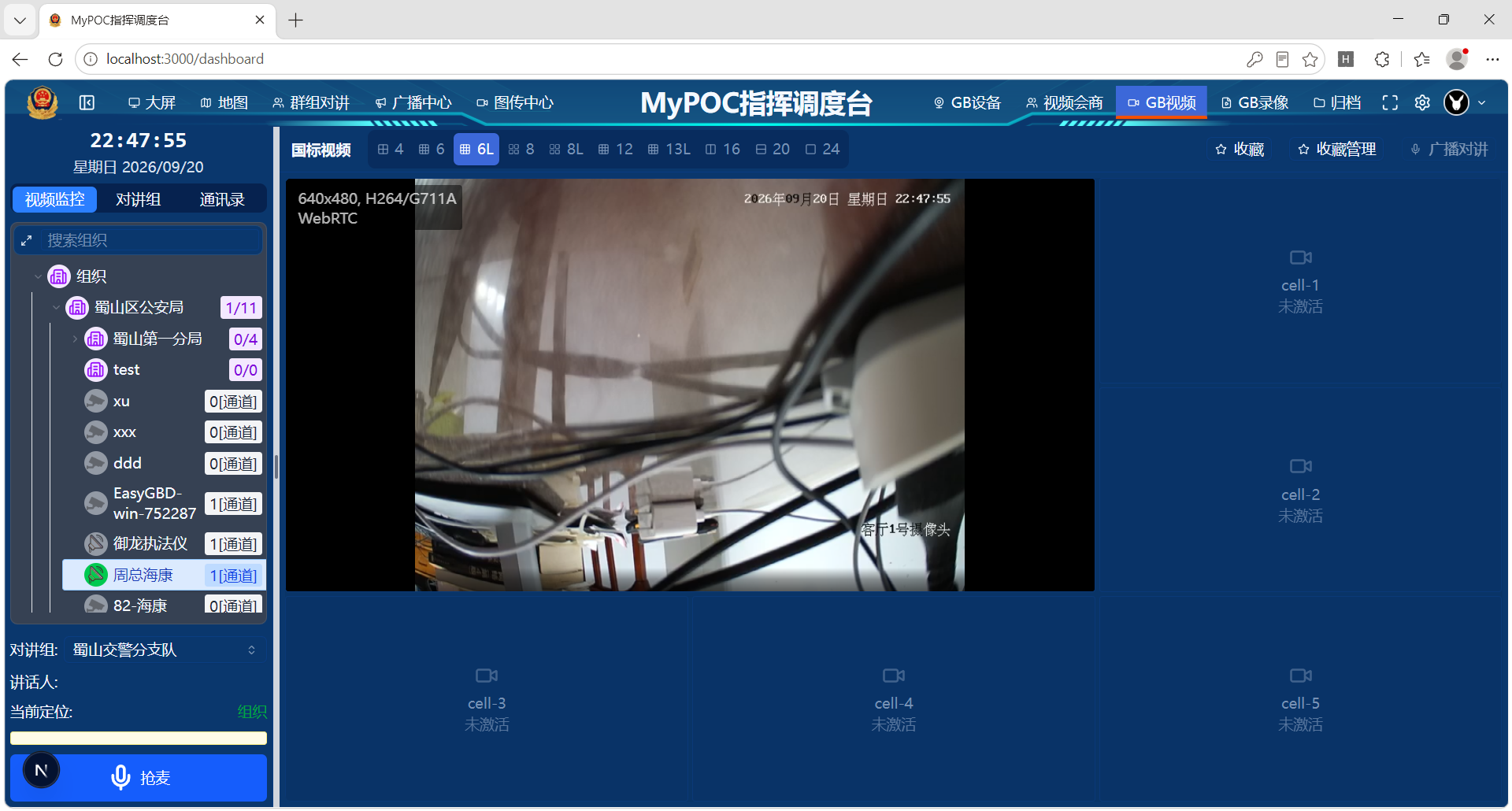Select 24-cell video layout
This screenshot has width=1512, height=811.
822,149
